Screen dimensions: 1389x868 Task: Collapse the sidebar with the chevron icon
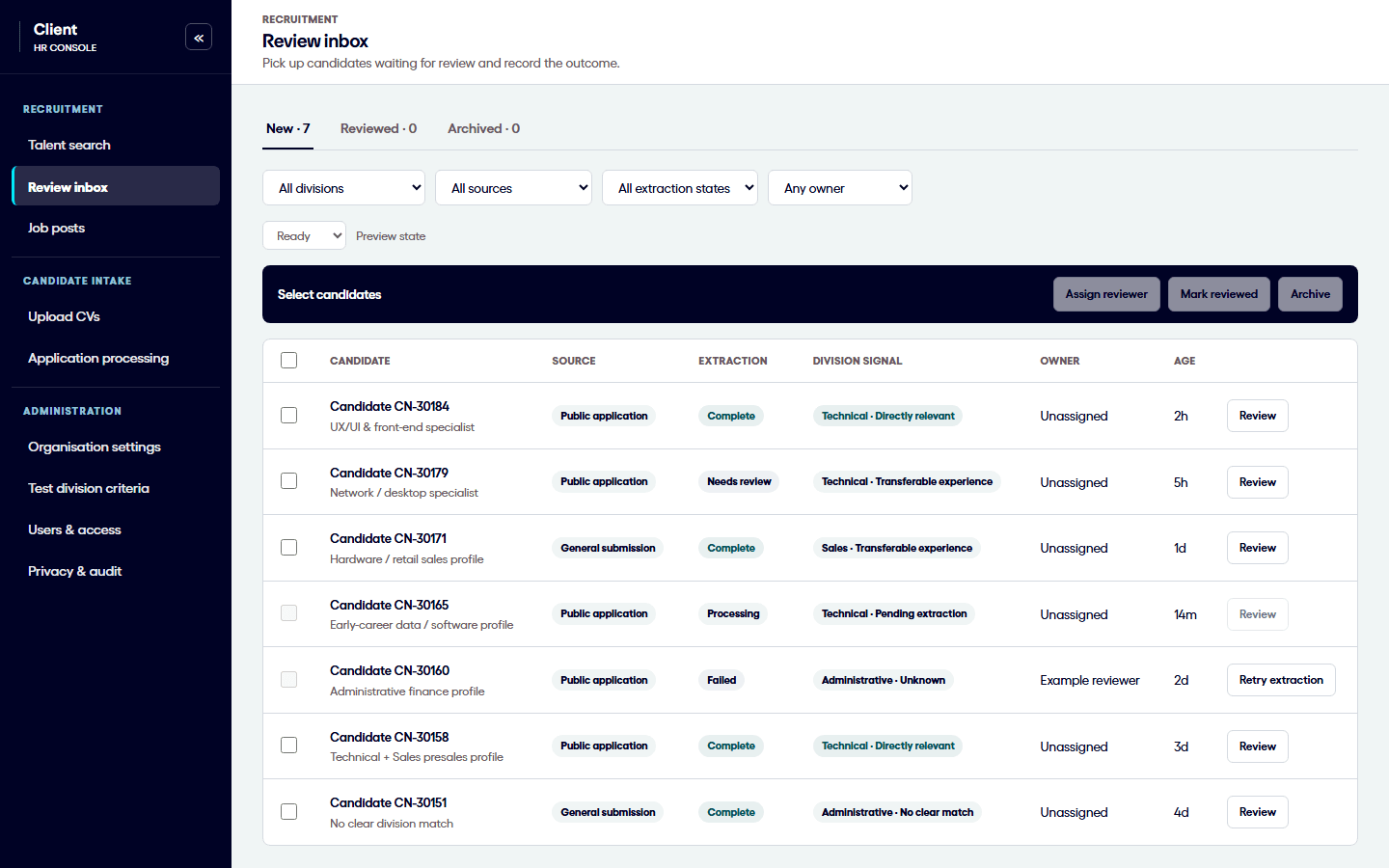click(x=199, y=38)
